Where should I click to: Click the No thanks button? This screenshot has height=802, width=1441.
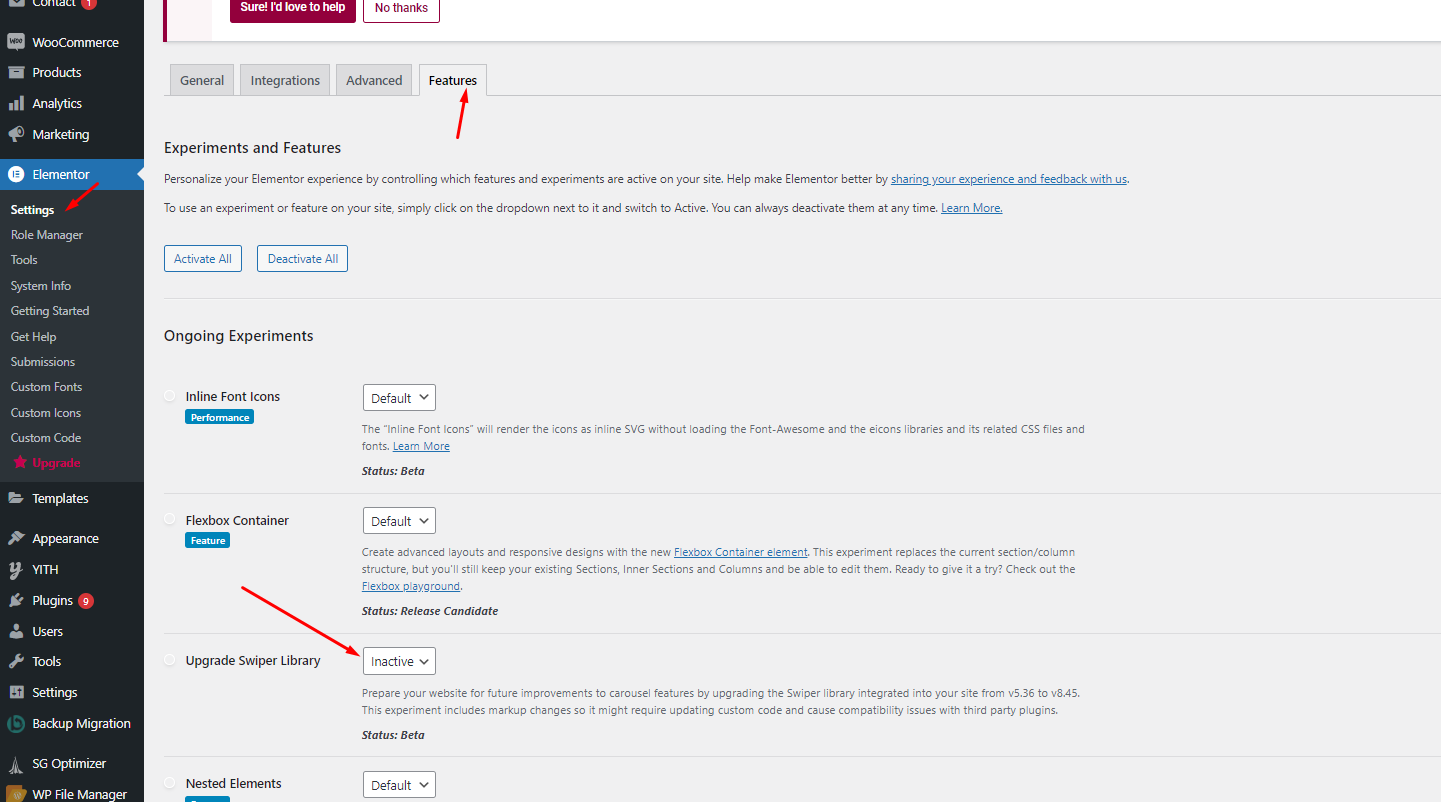coord(401,8)
